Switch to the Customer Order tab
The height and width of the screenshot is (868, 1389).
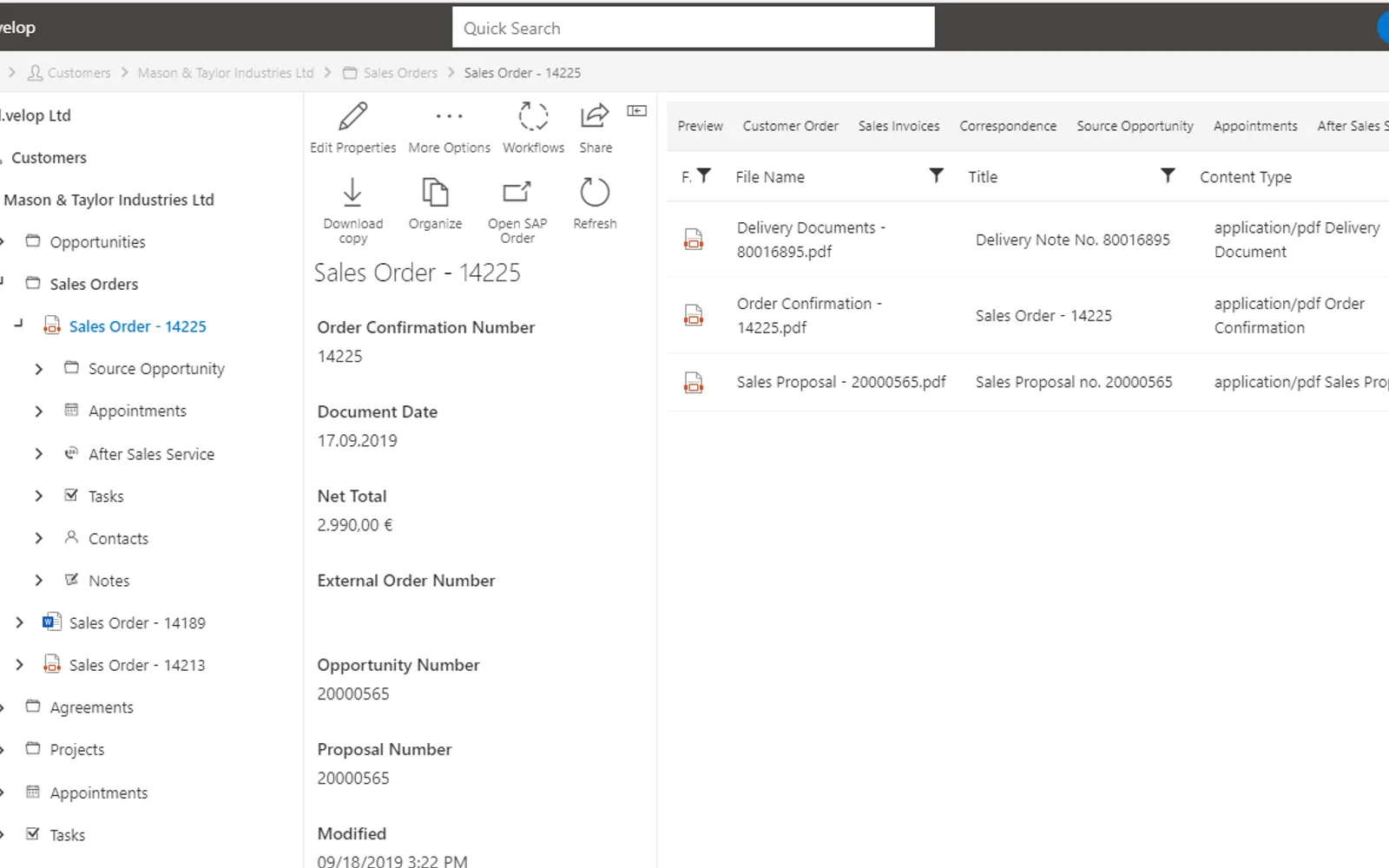pos(790,126)
